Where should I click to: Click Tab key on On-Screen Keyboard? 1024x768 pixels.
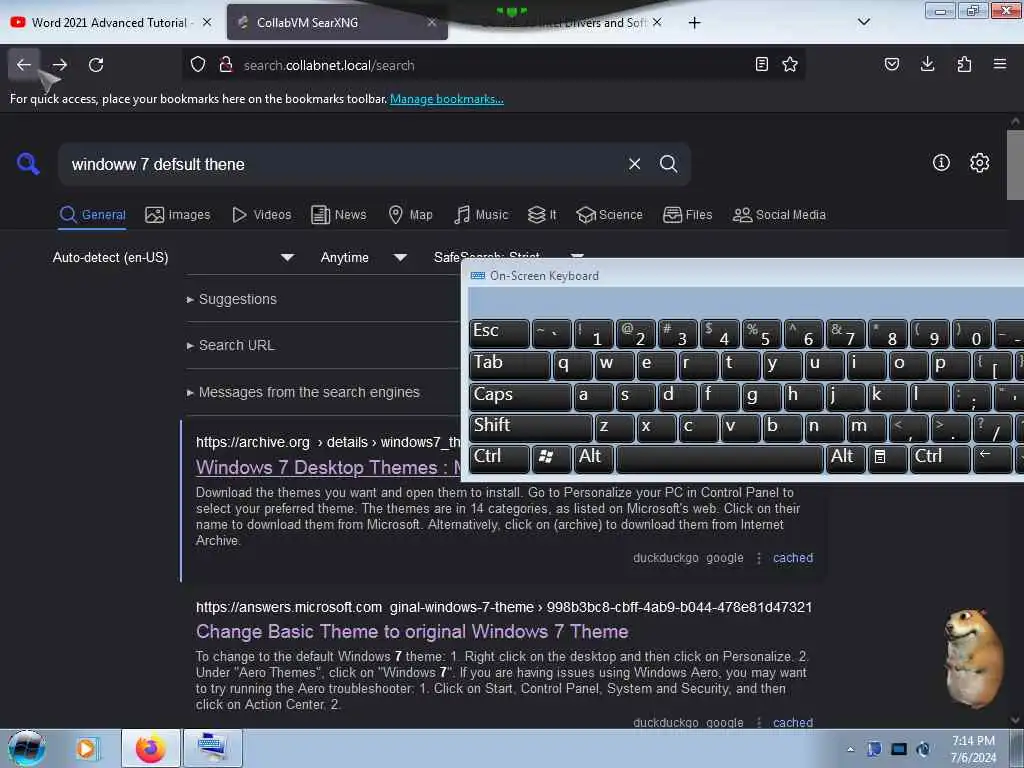point(509,365)
